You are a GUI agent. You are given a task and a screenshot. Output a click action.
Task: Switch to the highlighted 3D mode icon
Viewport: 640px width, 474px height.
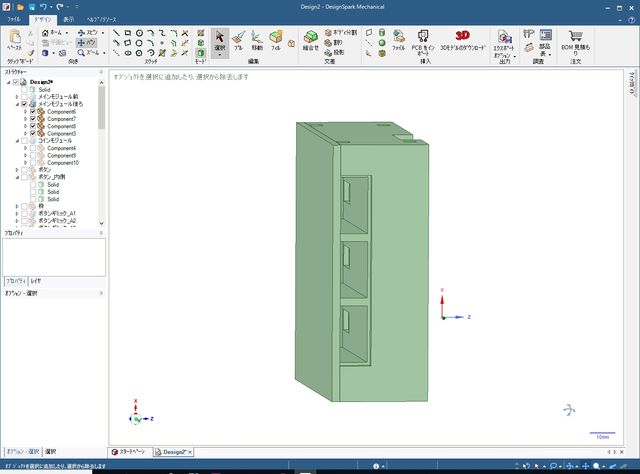[x=200, y=53]
